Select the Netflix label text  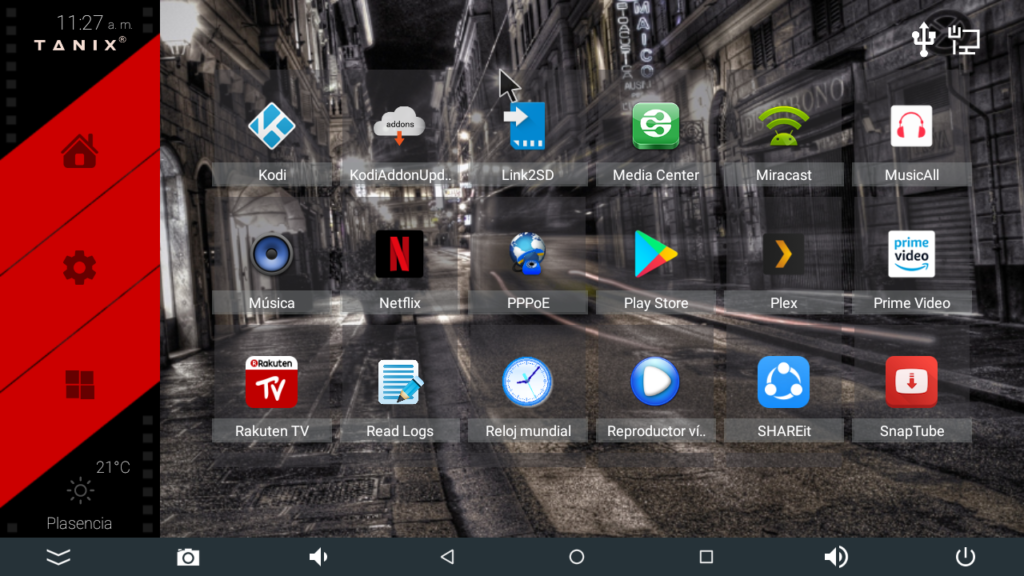click(400, 303)
